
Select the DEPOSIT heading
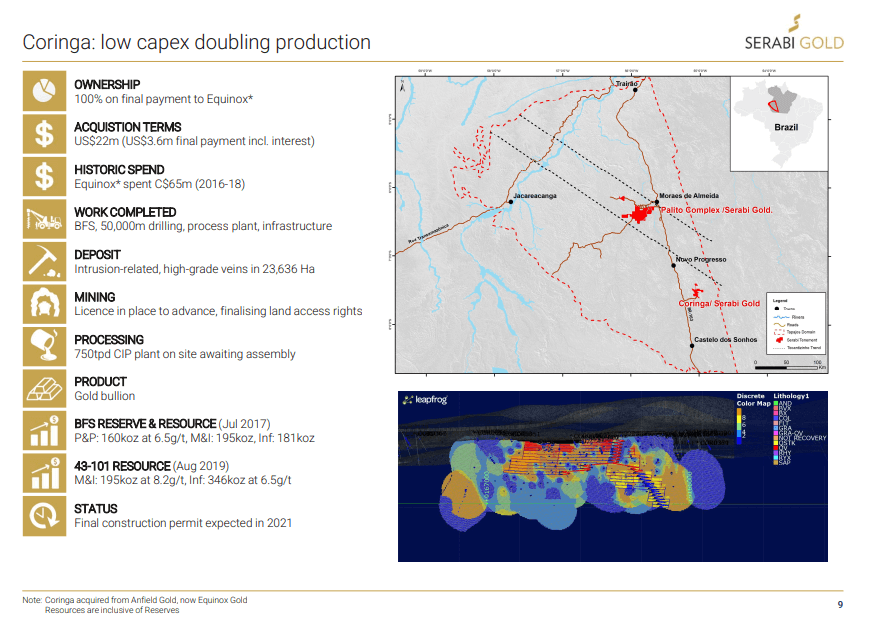[x=98, y=255]
